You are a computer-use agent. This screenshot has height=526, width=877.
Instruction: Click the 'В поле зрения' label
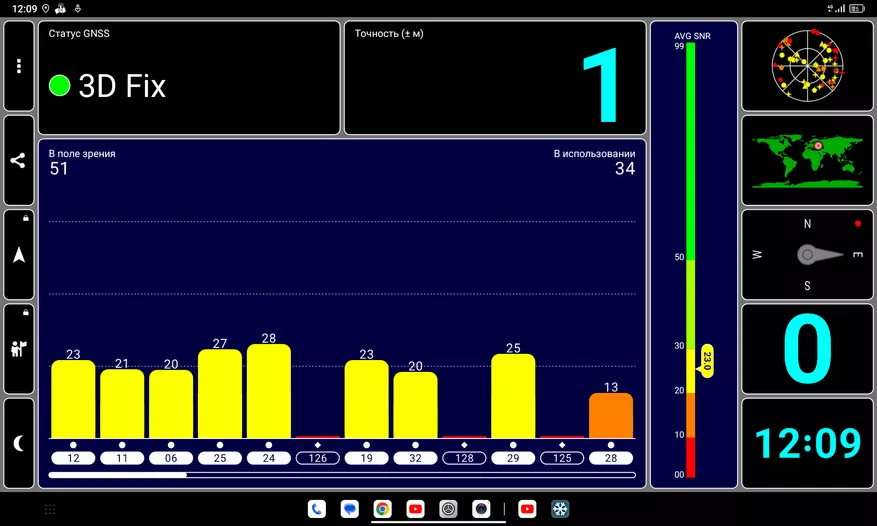point(82,153)
